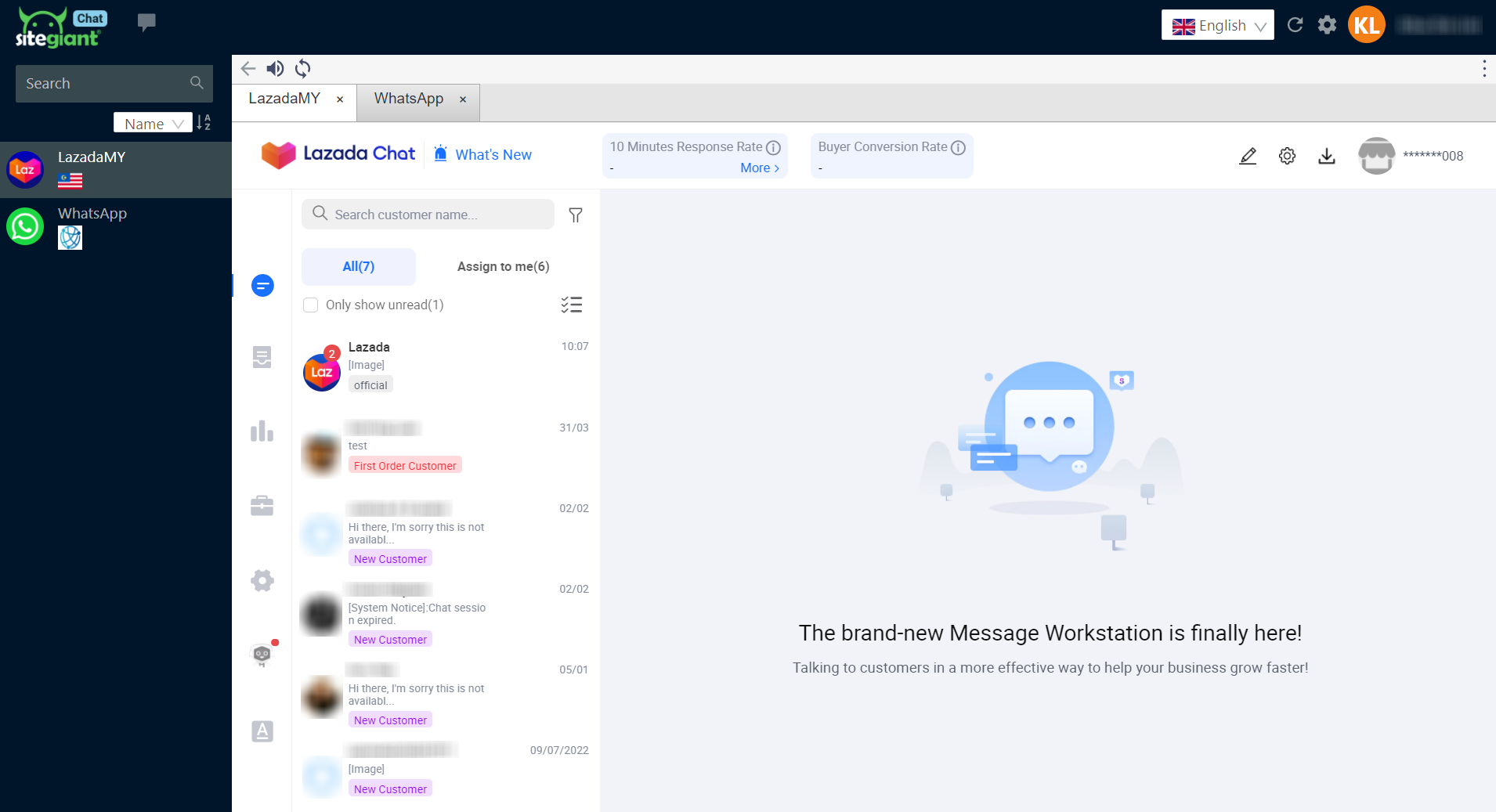The width and height of the screenshot is (1496, 812).
Task: Open the Lazada official conversation
Action: click(445, 366)
